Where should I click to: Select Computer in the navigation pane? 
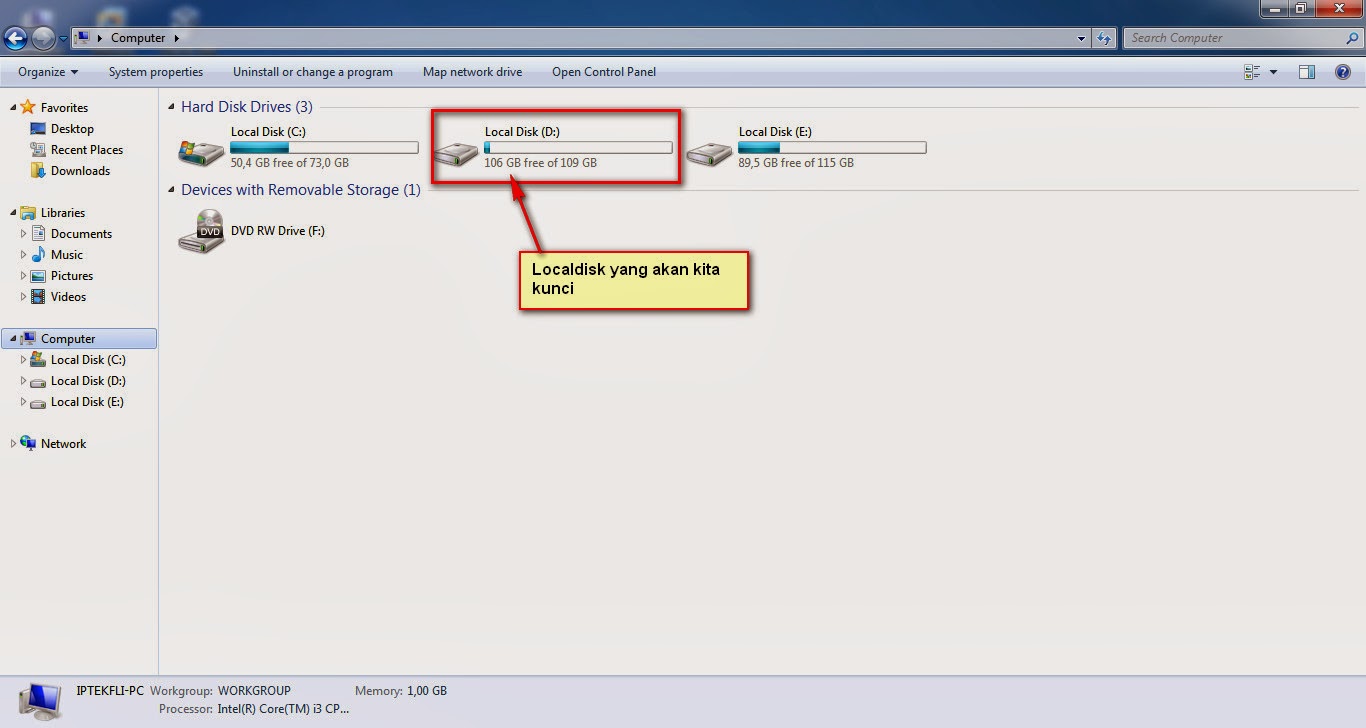pos(79,339)
